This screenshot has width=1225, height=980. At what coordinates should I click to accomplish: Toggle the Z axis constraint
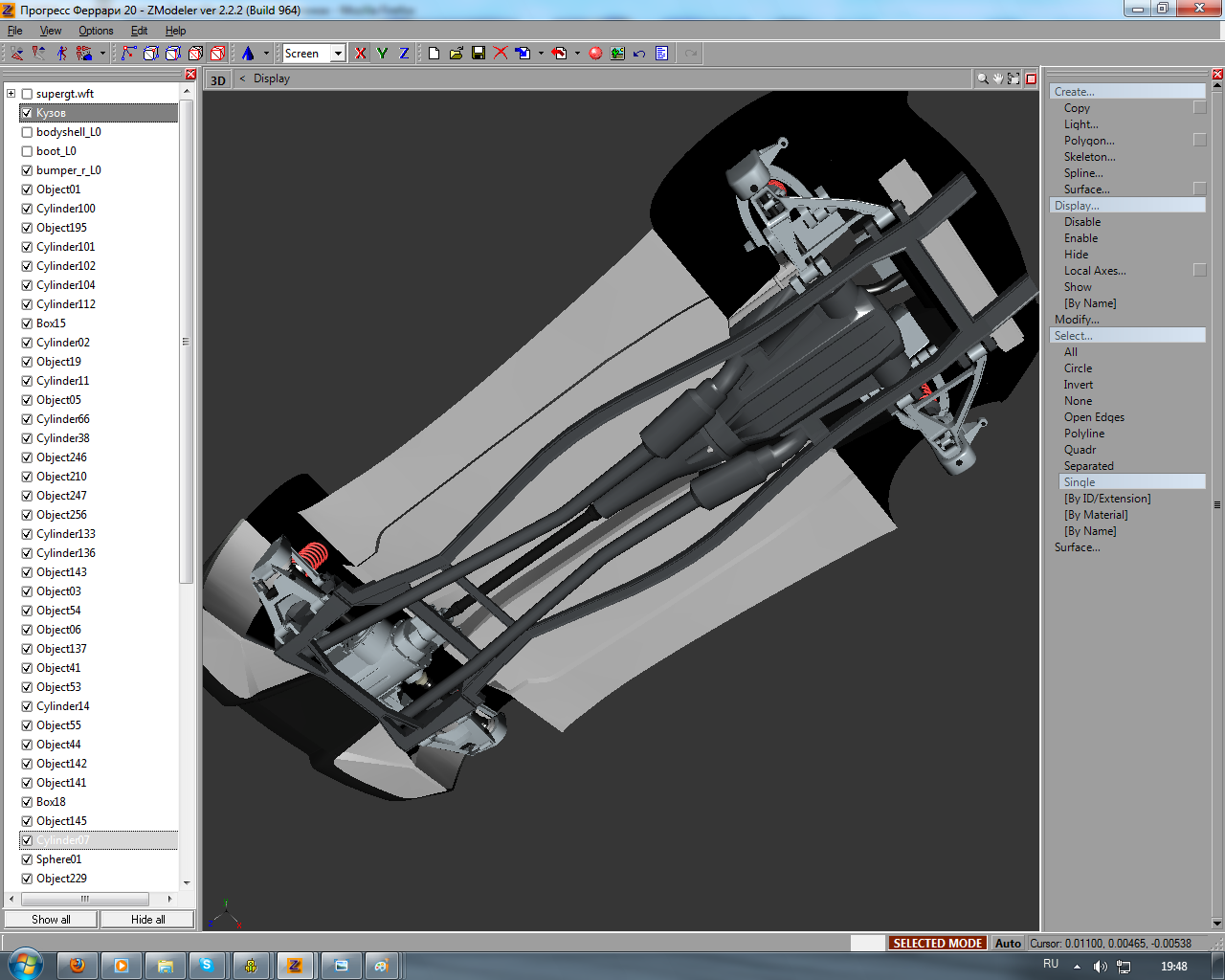coord(404,54)
